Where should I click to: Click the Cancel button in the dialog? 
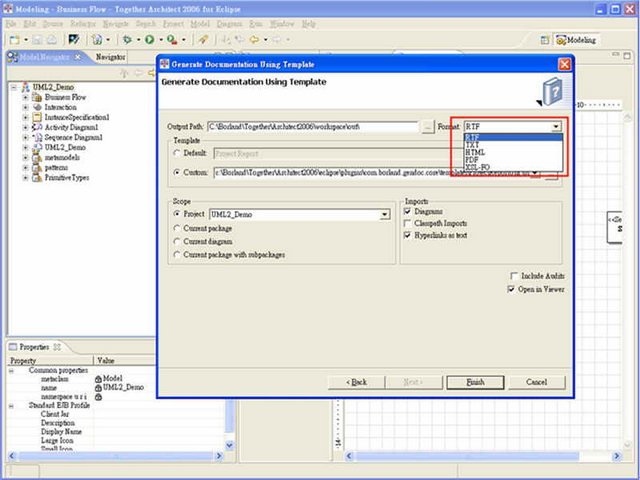click(x=537, y=382)
